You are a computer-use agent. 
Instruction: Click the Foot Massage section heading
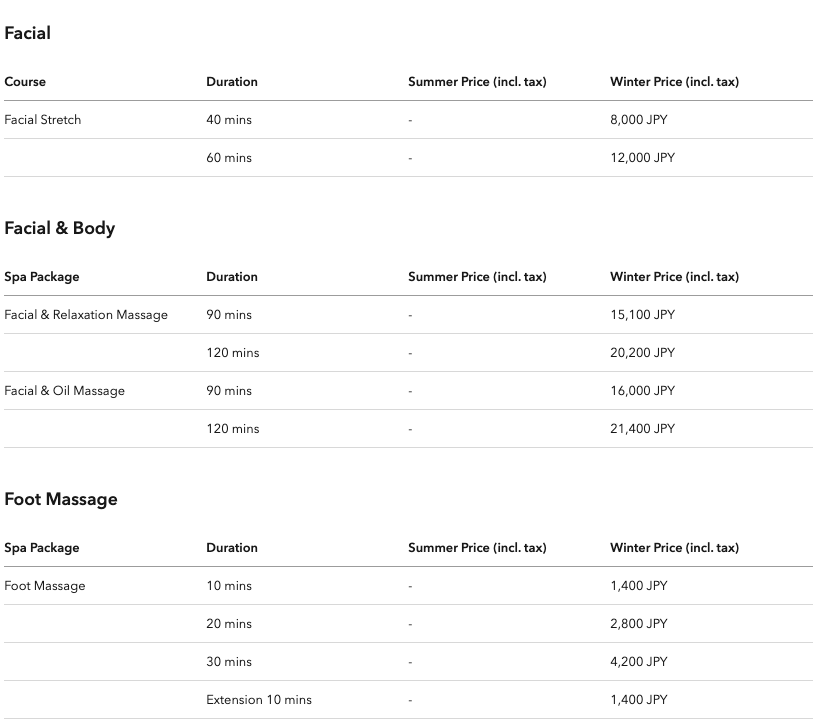click(x=61, y=499)
